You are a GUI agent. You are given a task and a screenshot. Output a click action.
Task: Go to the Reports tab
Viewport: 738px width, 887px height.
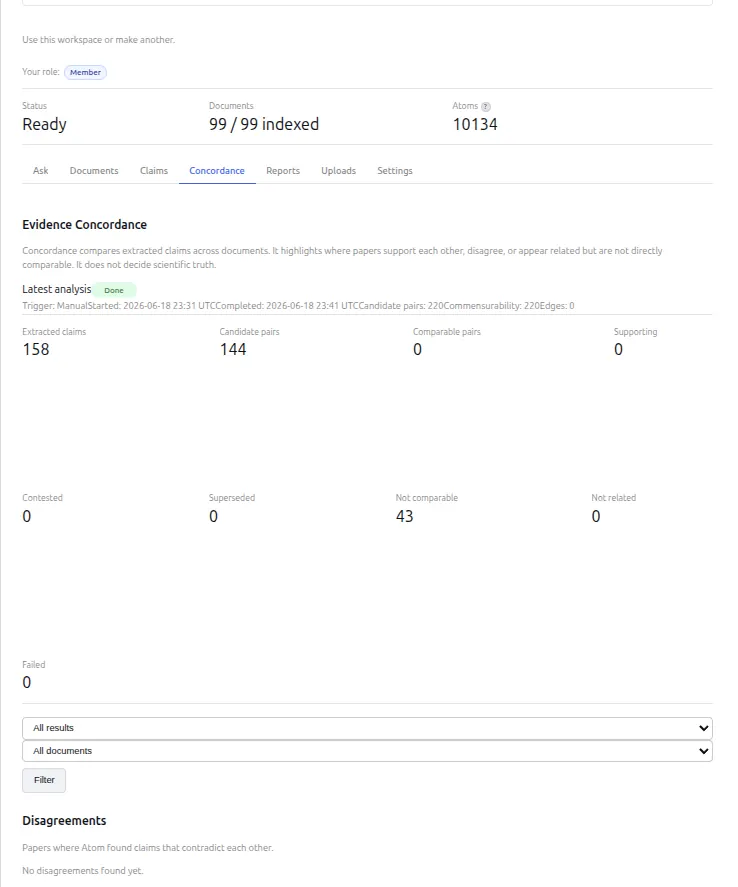[283, 171]
